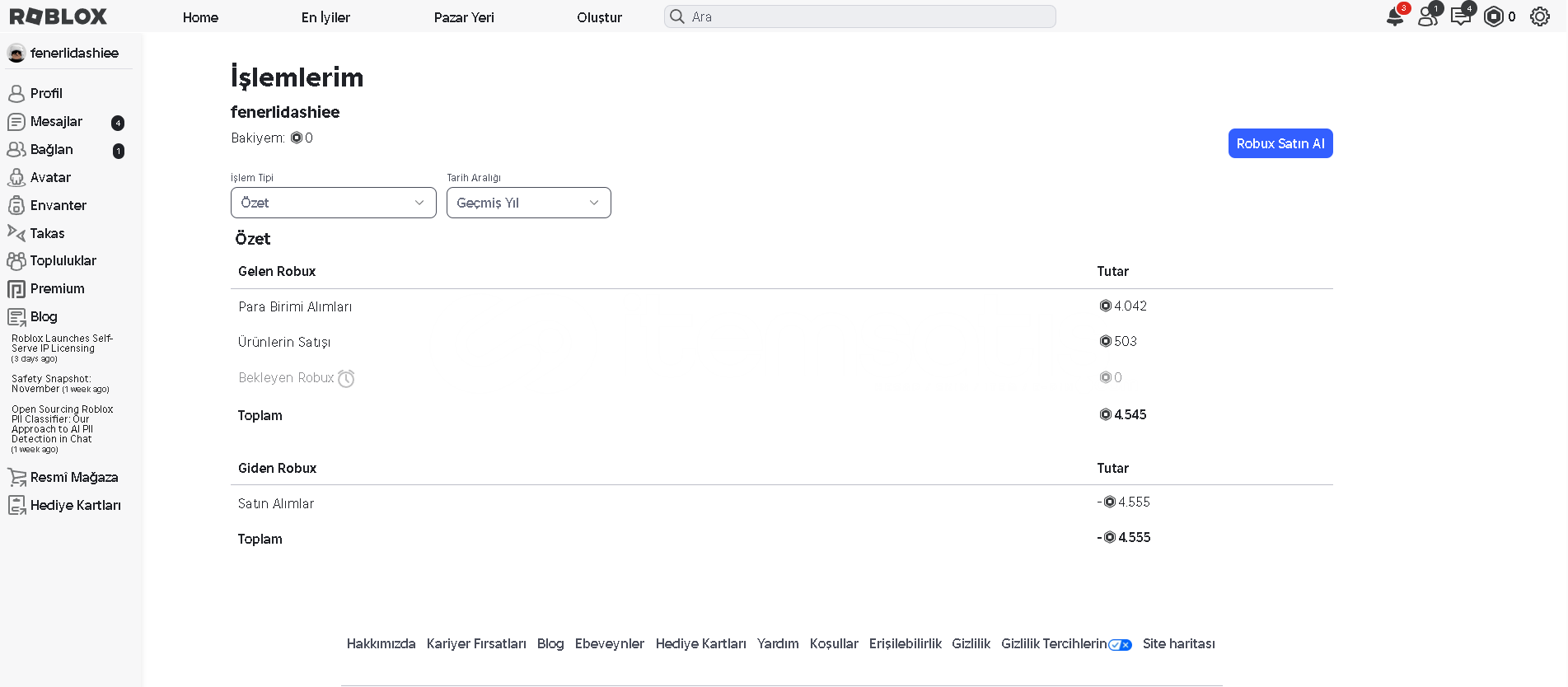Toggle the Gizlilik Tercihlerin privacy switch
1568x687 pixels.
coord(1120,645)
